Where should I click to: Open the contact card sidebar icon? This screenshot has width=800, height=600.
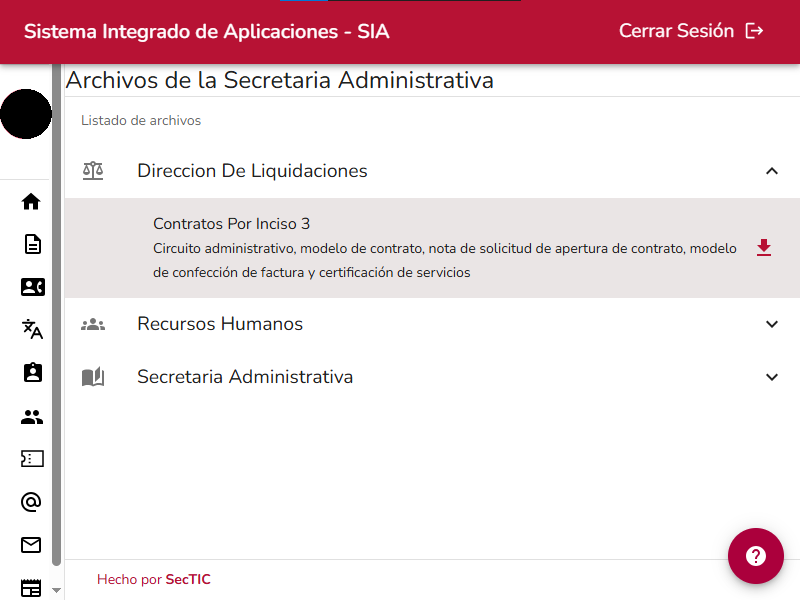tap(31, 287)
